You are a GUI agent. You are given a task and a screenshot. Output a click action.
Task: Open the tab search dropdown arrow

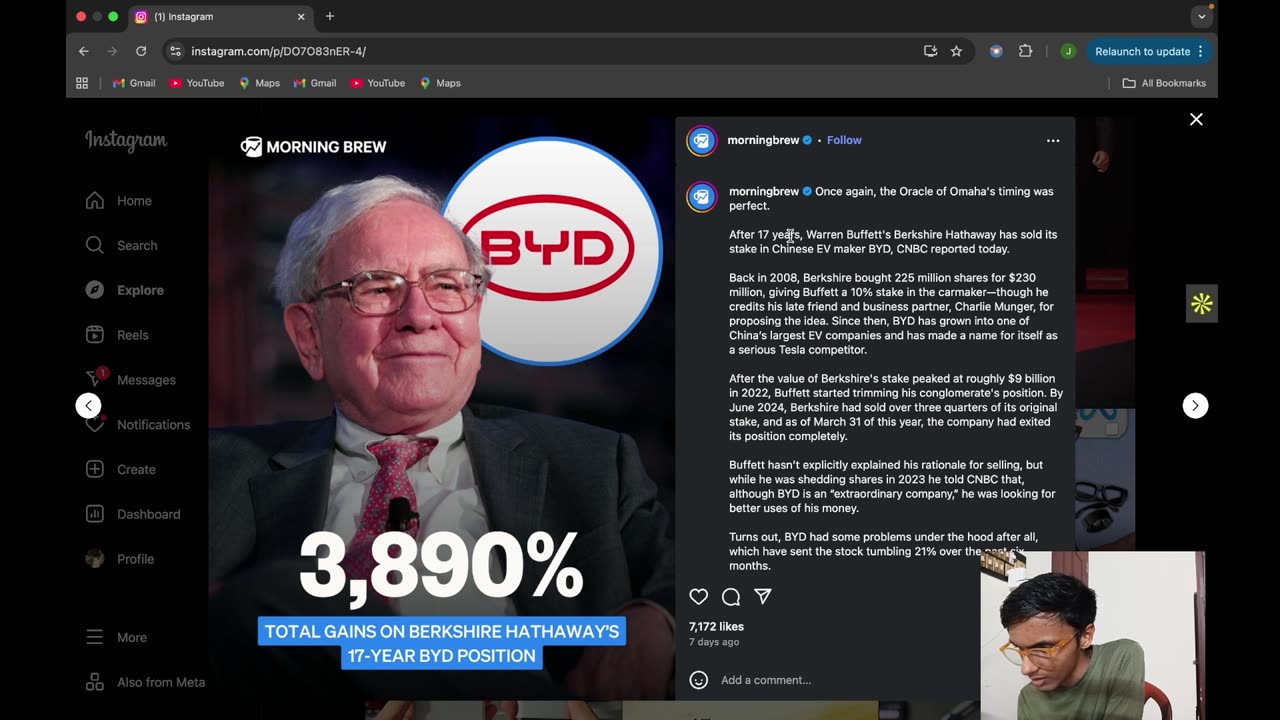(x=1202, y=17)
